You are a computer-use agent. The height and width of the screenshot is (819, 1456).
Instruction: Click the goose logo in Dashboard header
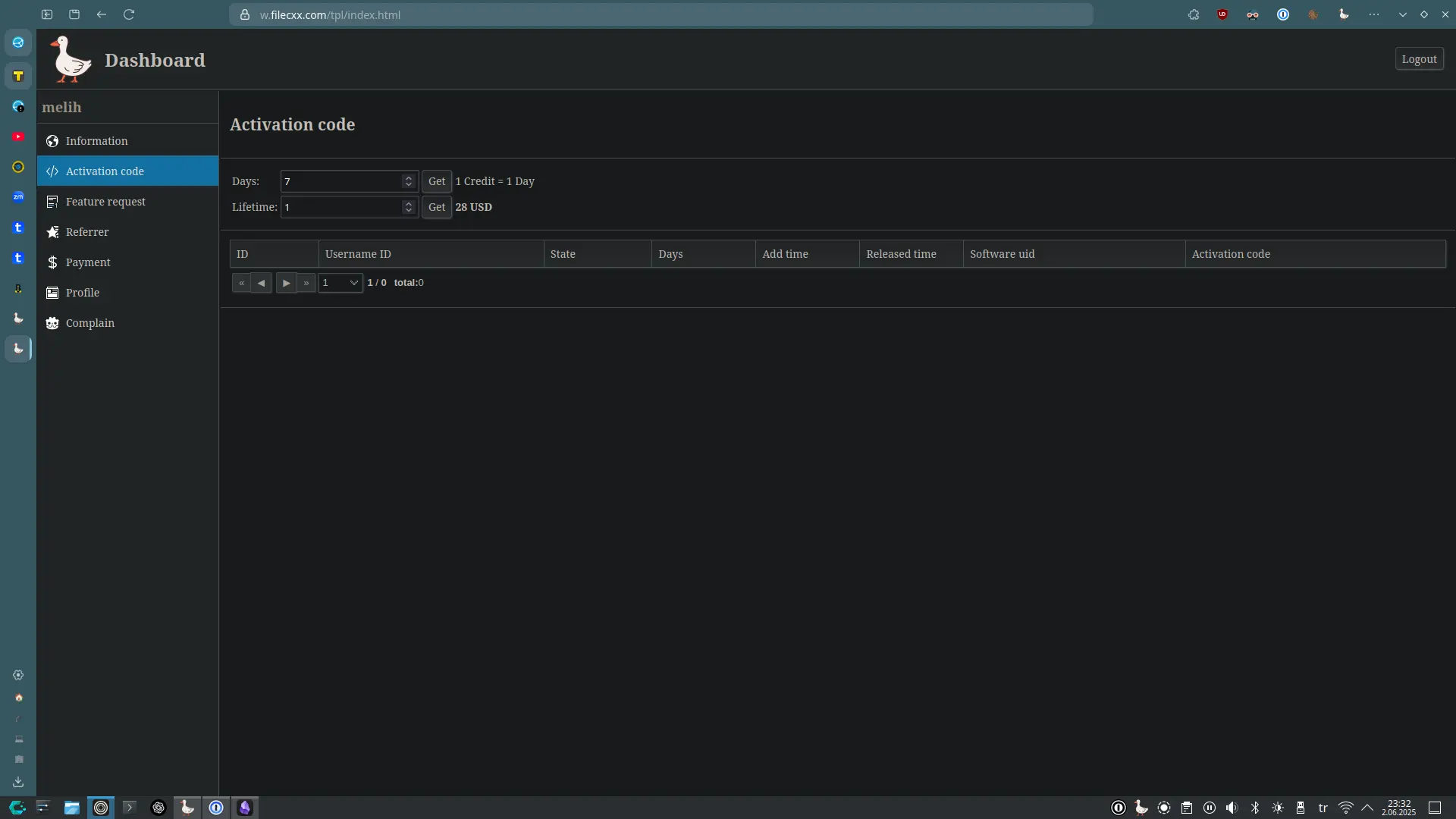tap(71, 59)
